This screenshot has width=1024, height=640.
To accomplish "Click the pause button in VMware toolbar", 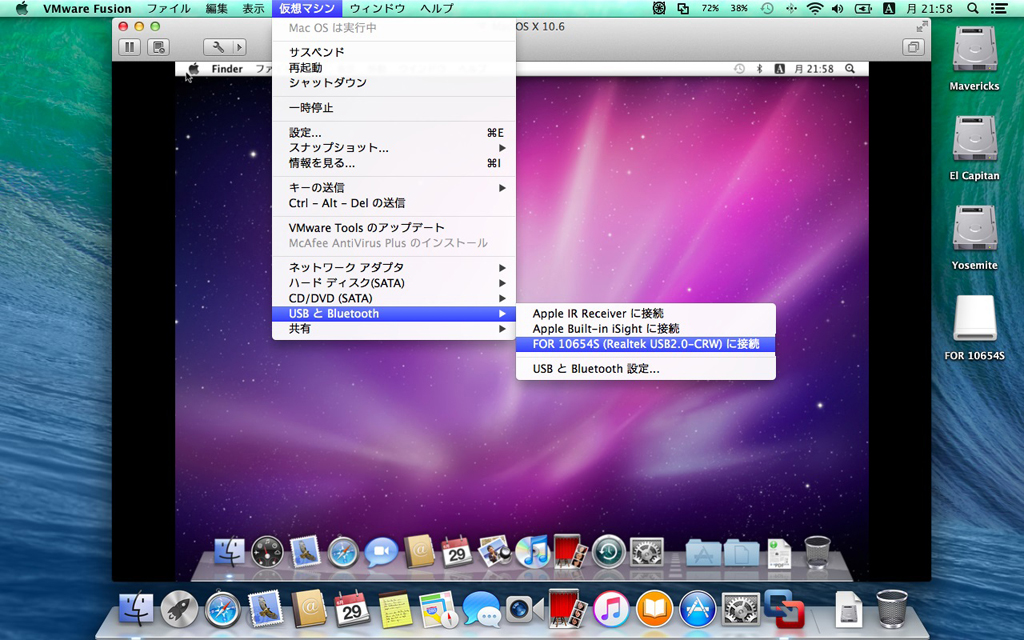I will (129, 47).
